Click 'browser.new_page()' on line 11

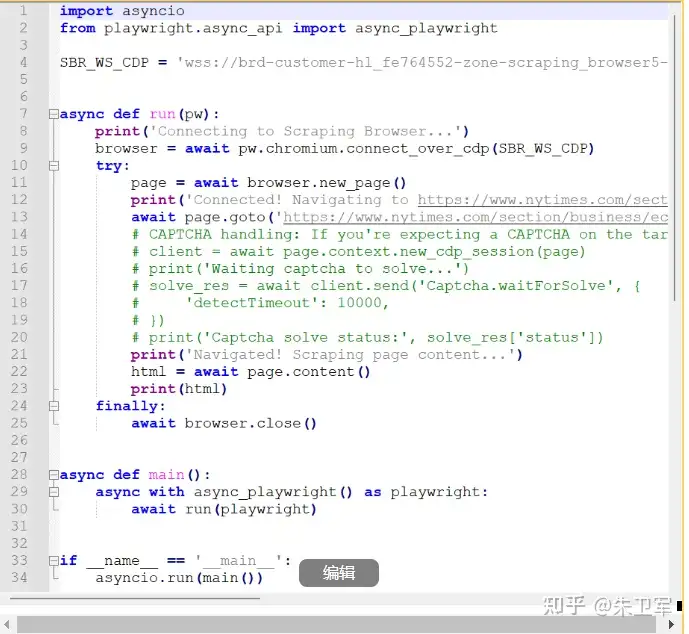pos(326,183)
